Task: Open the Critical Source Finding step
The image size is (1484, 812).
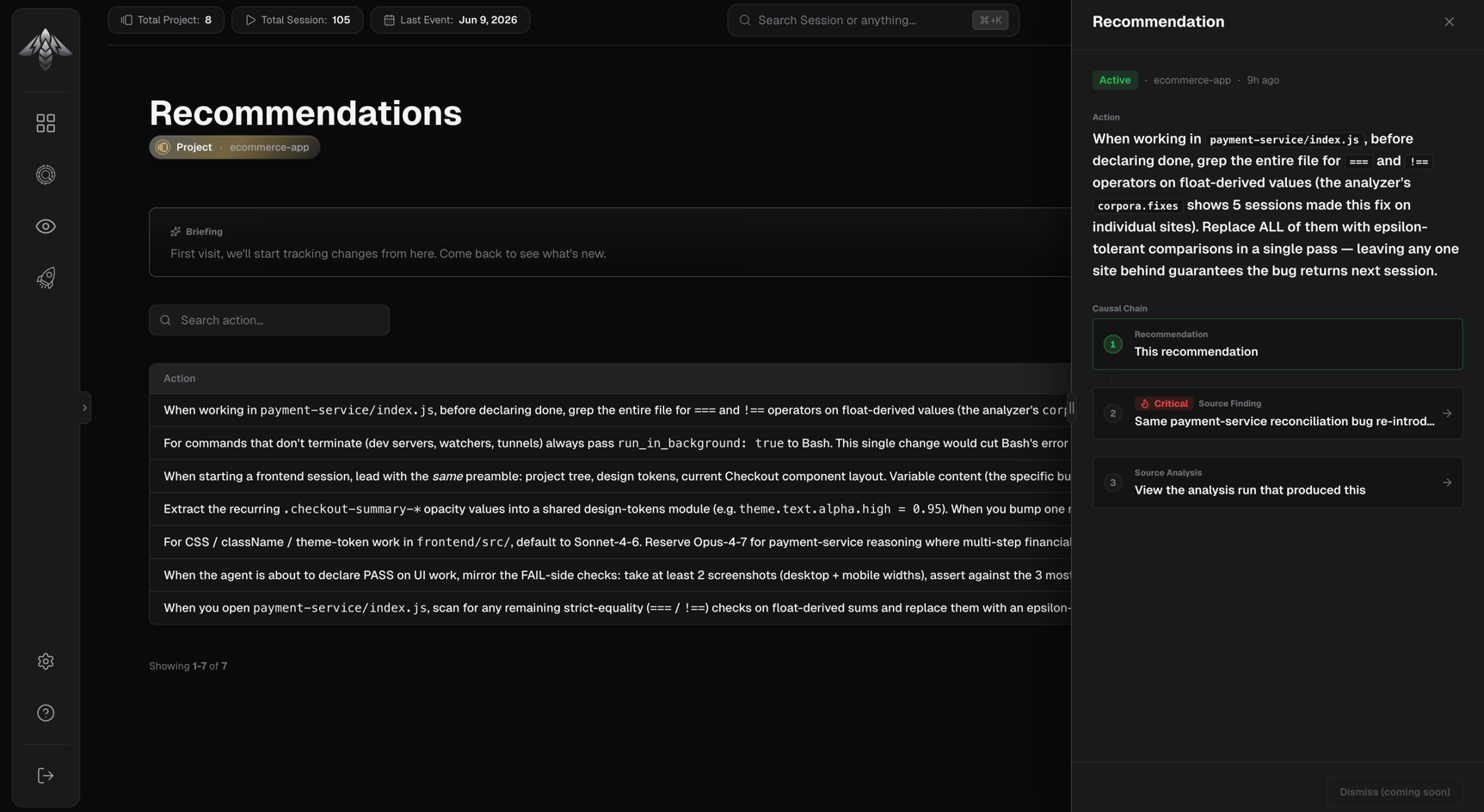Action: 1277,413
